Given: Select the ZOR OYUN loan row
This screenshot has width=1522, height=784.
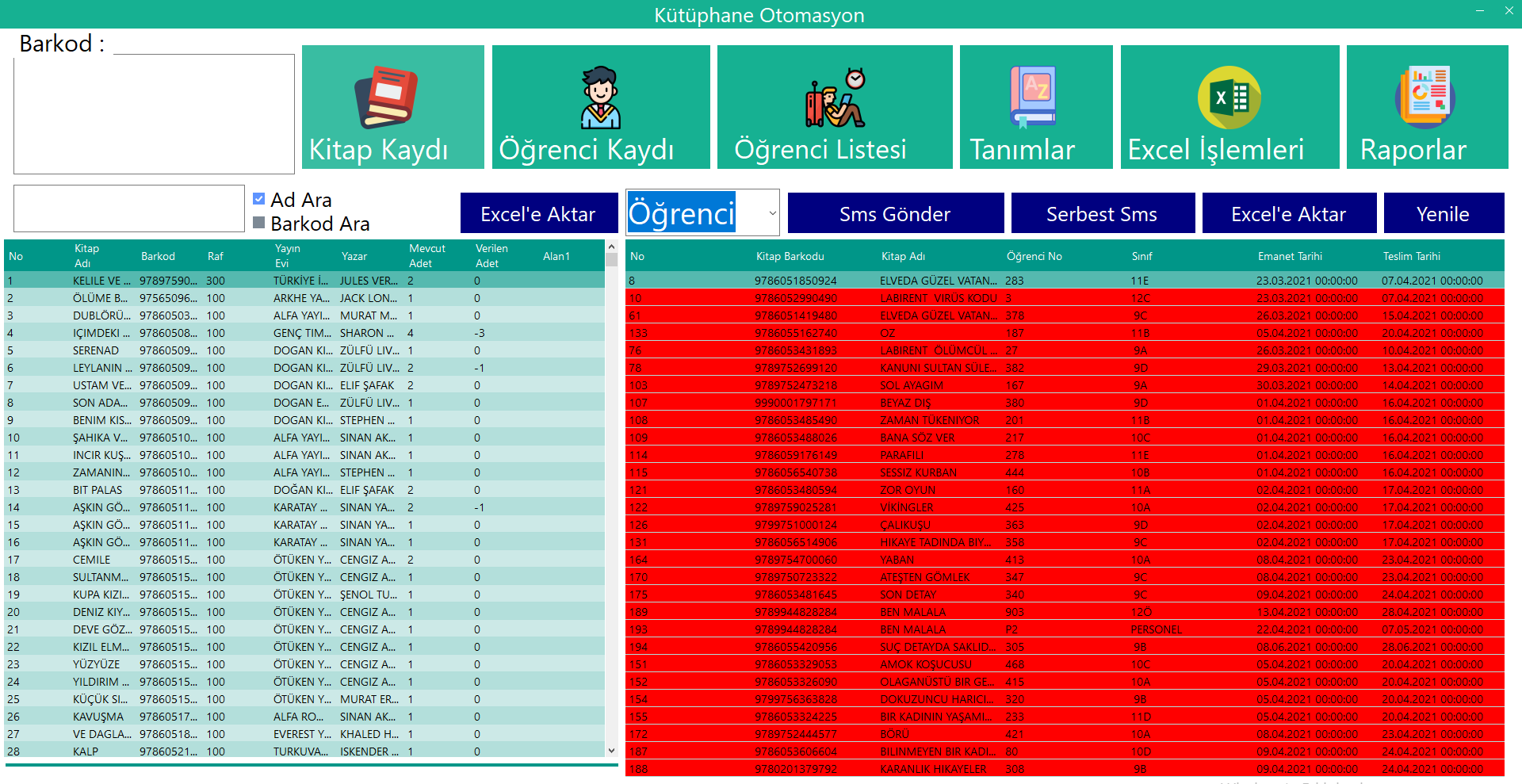Looking at the screenshot, I should tap(1065, 490).
